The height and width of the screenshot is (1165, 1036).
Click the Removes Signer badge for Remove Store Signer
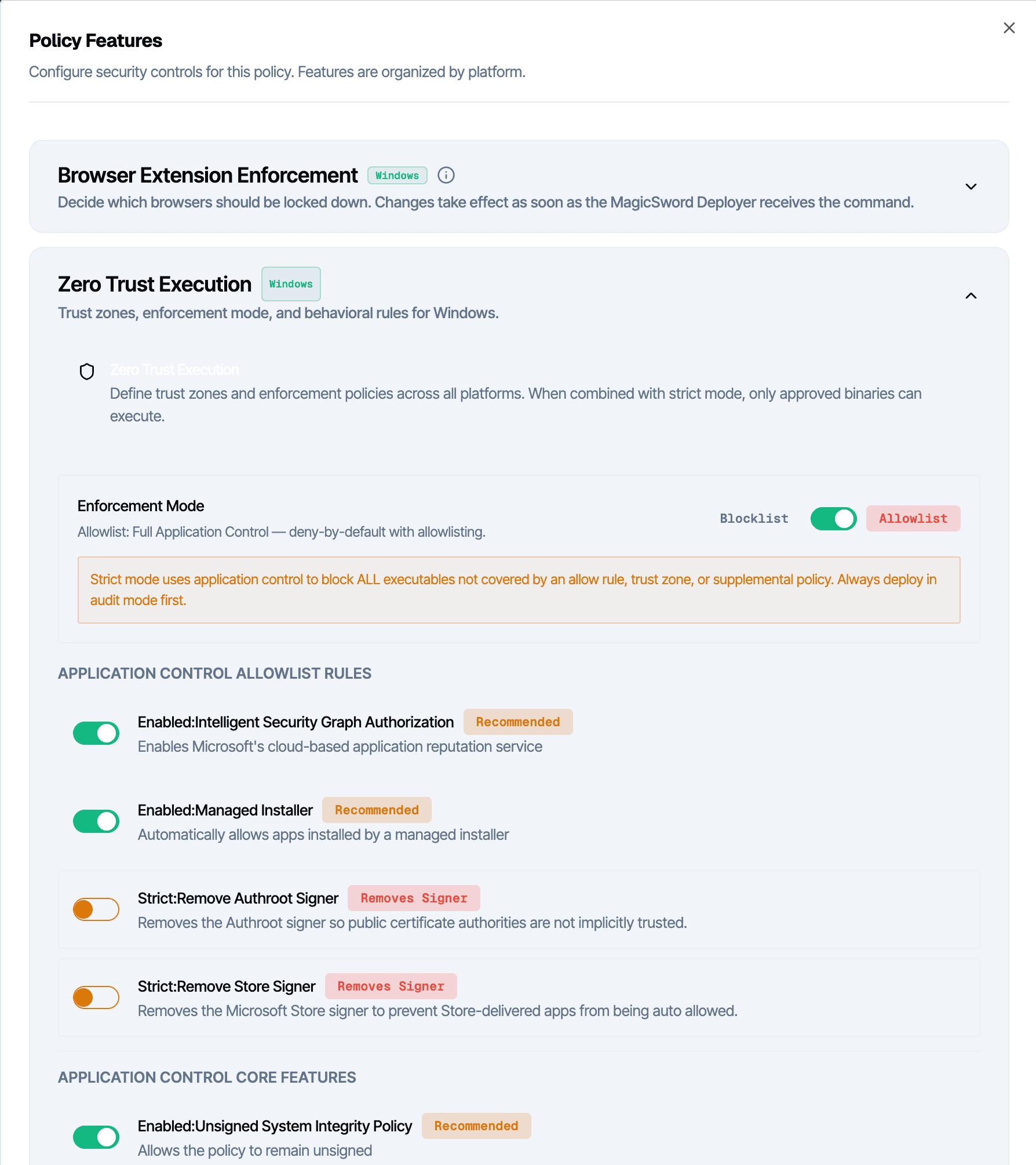tap(391, 986)
